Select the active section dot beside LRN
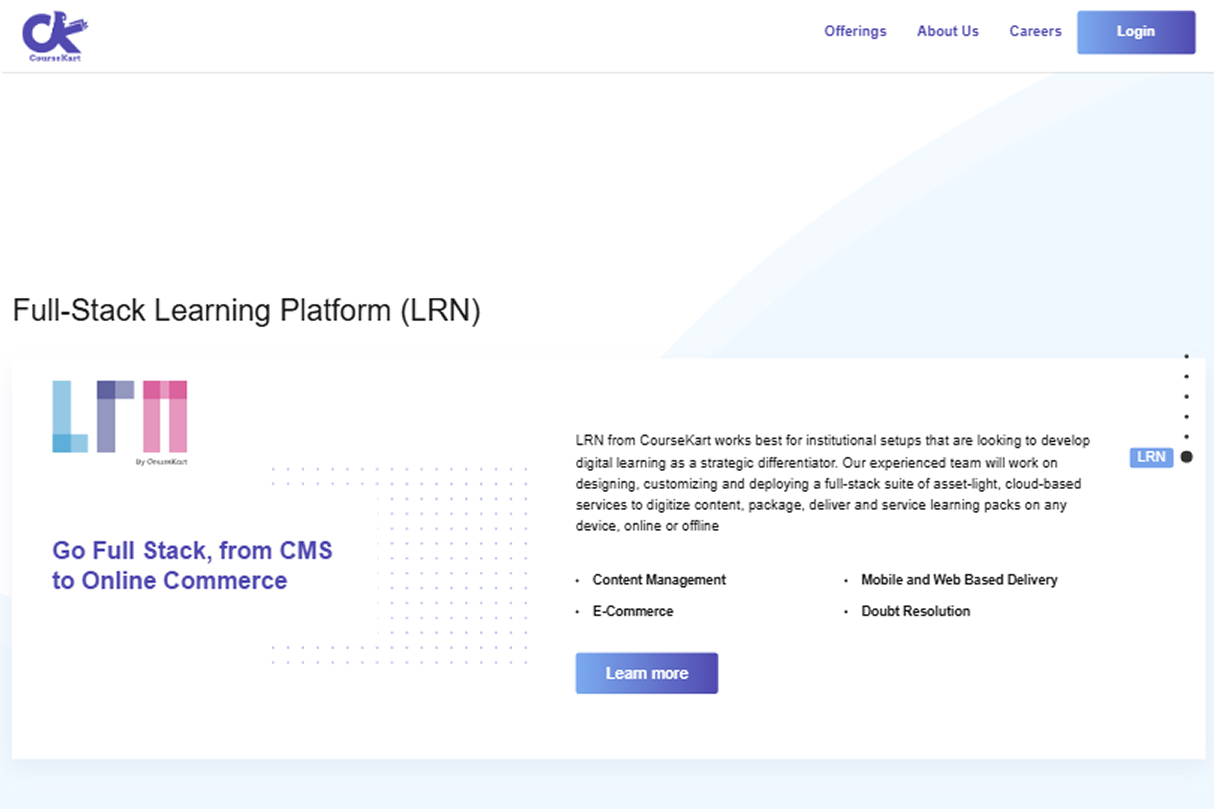This screenshot has height=810, width=1214. pyautogui.click(x=1186, y=457)
